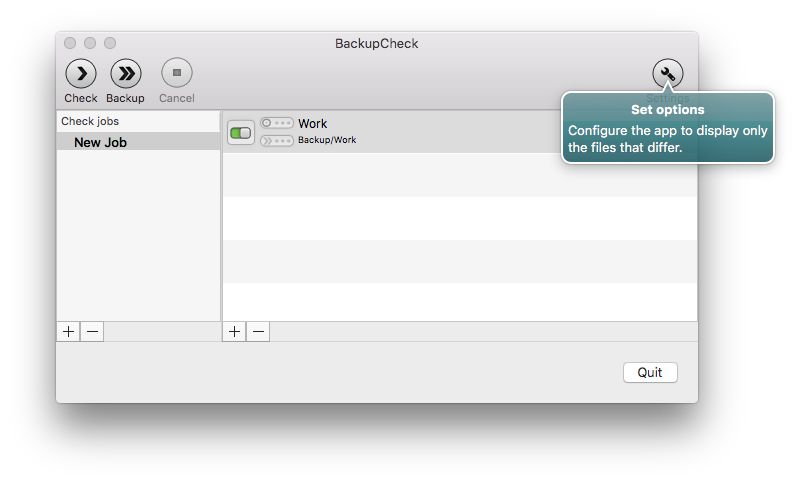Image resolution: width=793 pixels, height=483 pixels.
Task: Zoom the BackupCheck window
Action: pos(110,43)
